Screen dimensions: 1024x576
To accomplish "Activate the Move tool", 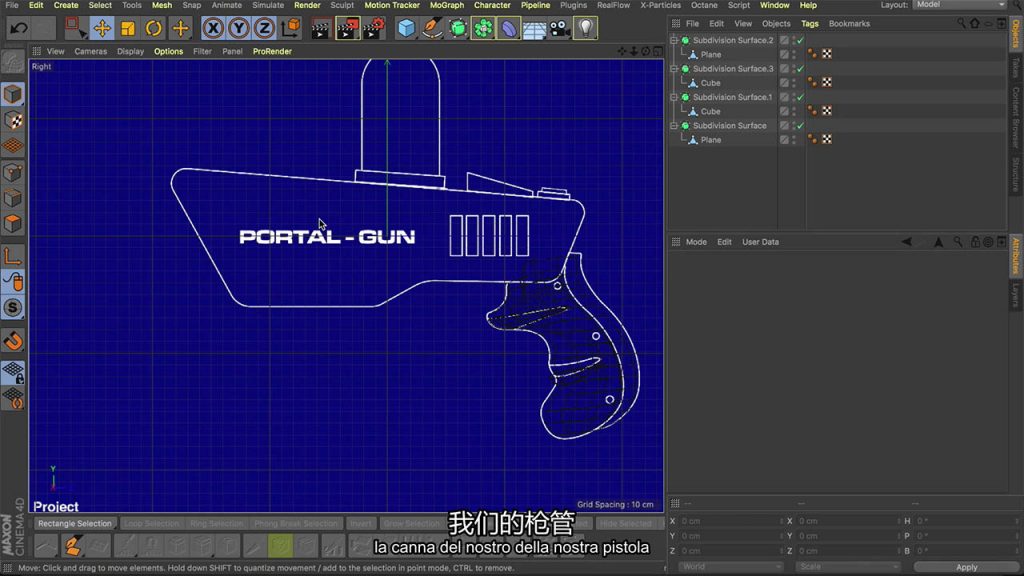I will 102,28.
